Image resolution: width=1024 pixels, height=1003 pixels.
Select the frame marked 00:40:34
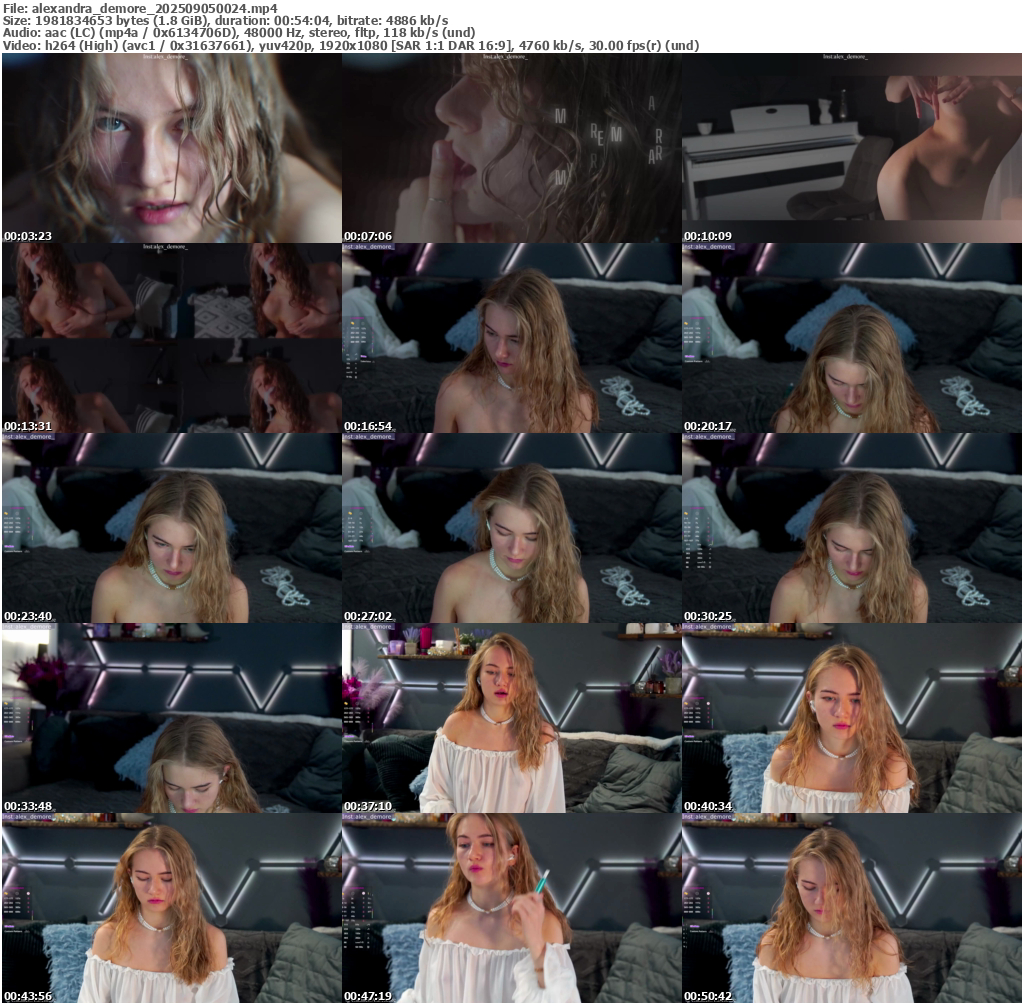(851, 718)
